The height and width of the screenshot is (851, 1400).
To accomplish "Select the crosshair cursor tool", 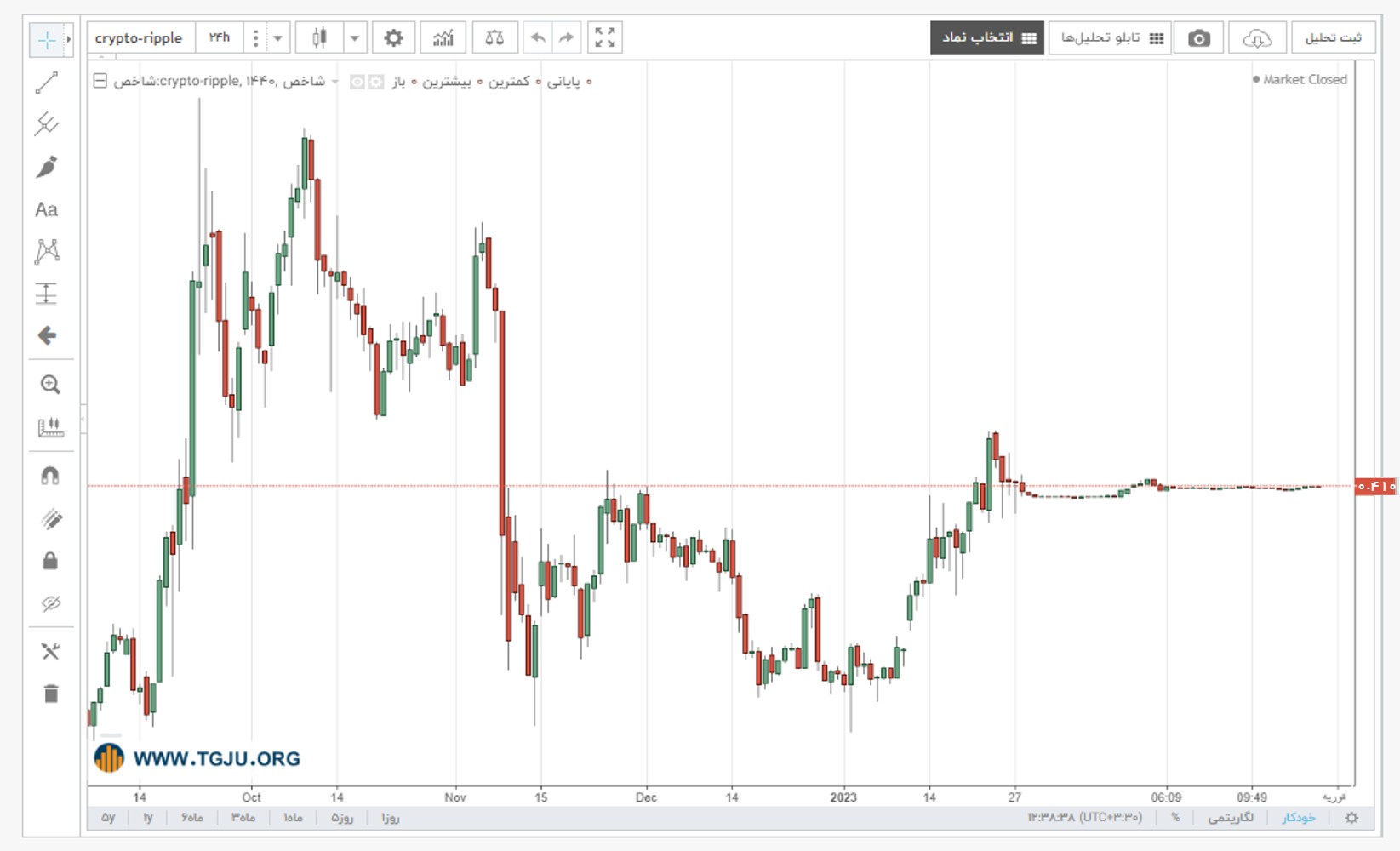I will tap(46, 40).
